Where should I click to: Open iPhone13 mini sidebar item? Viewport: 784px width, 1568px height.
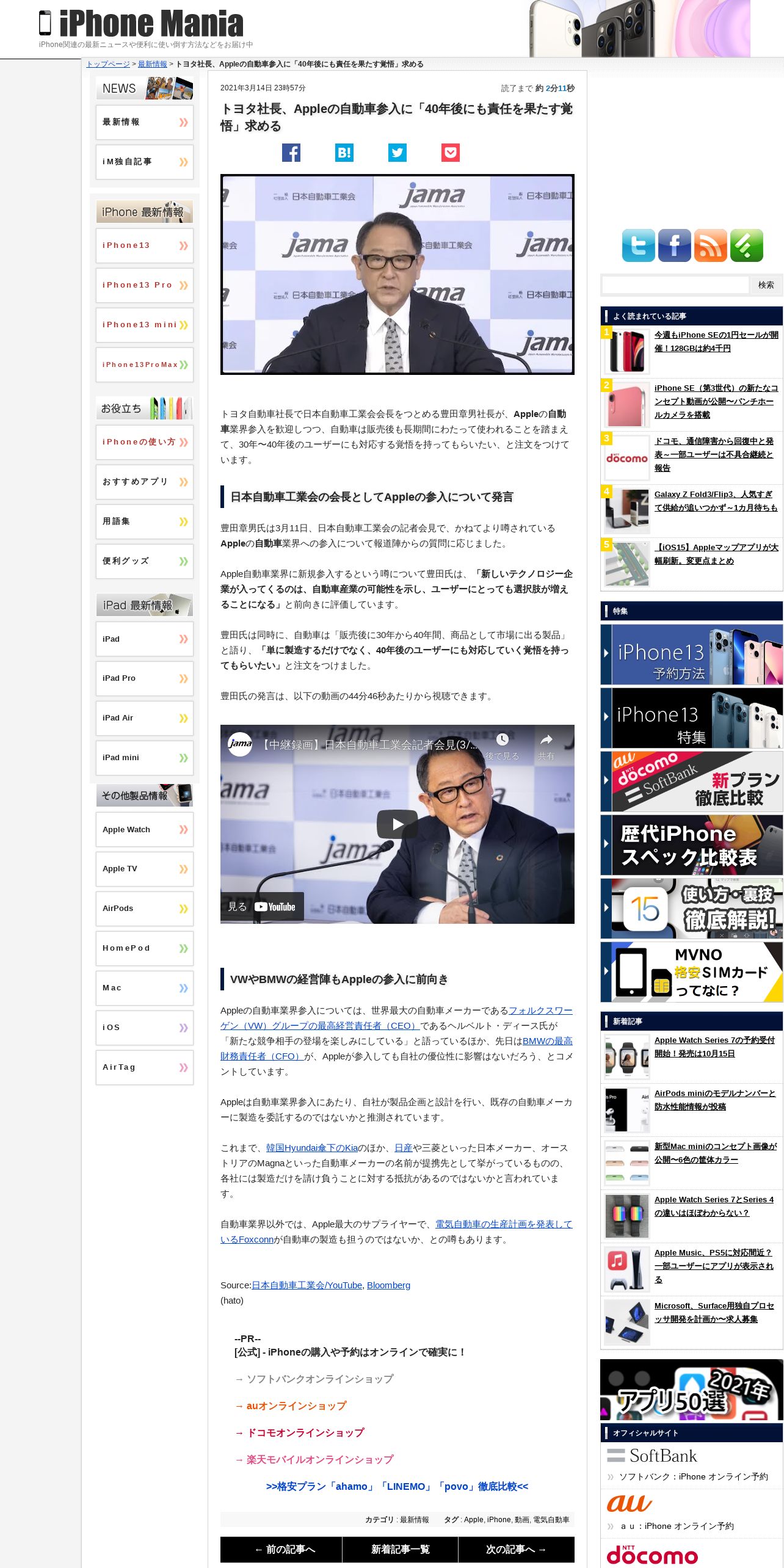[145, 325]
